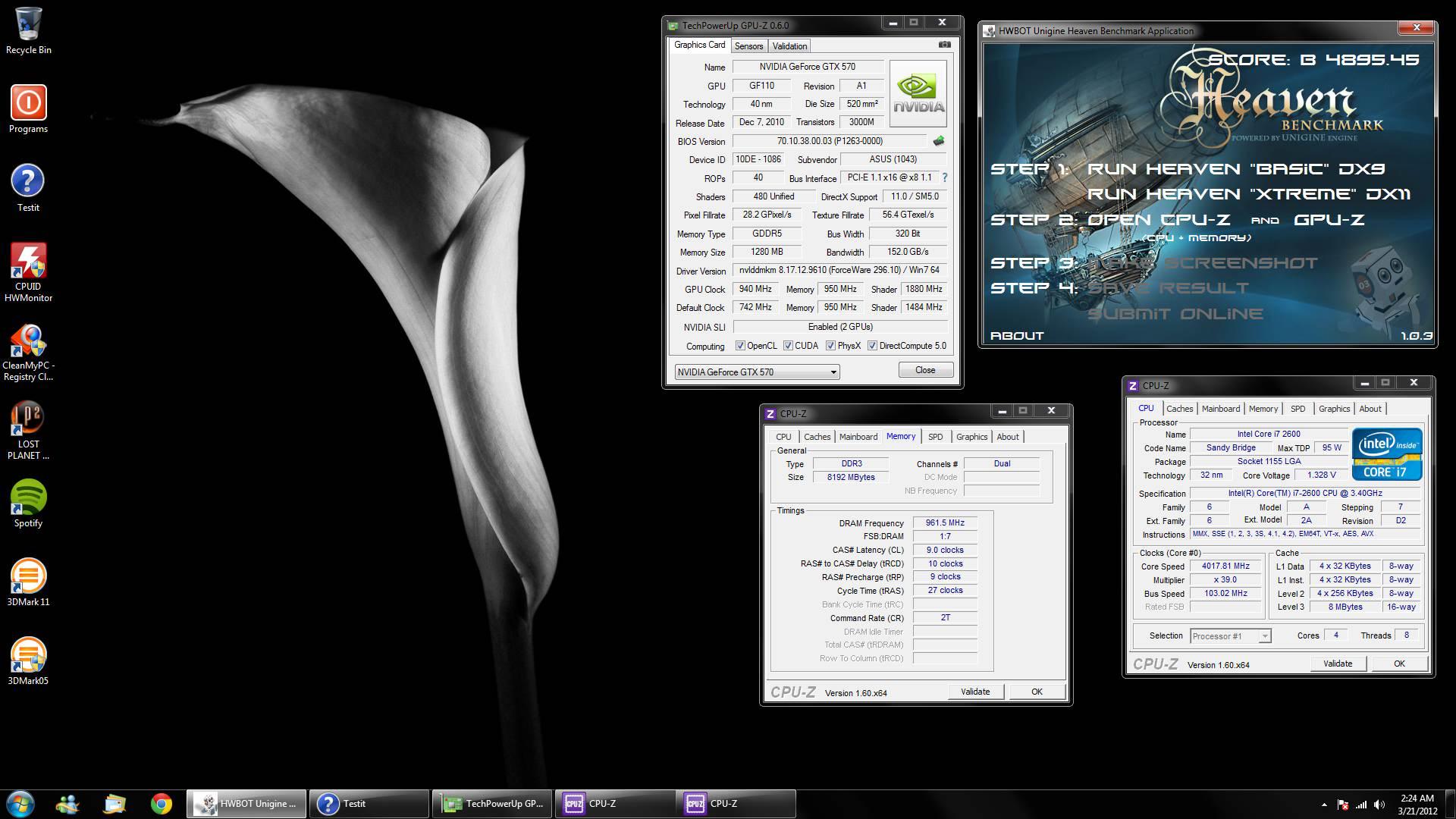Open Mainboard tab in CPU-Z memory window
This screenshot has height=819, width=1456.
(858, 437)
